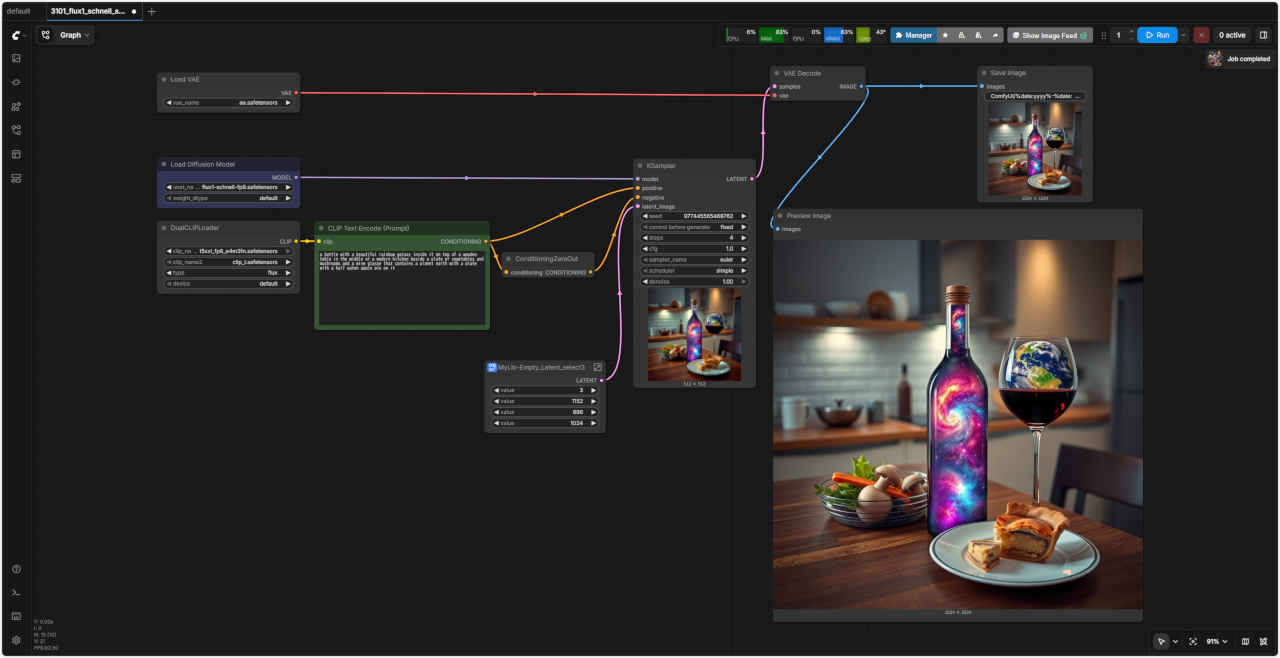The width and height of the screenshot is (1280, 658).
Task: Click the red cancel run button
Action: pyautogui.click(x=1201, y=35)
